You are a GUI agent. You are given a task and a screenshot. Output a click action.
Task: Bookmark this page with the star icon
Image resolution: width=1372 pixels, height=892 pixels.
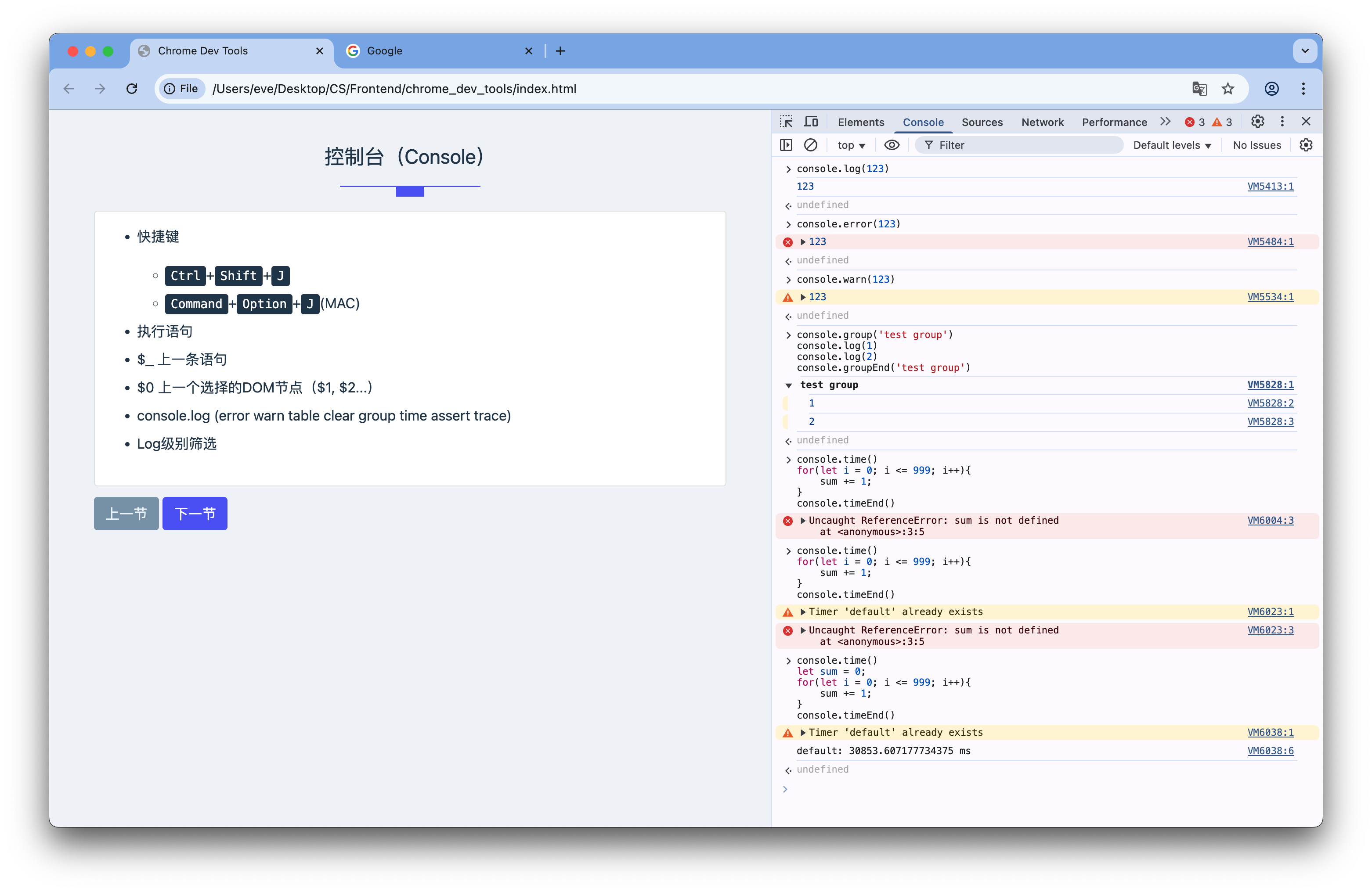[1228, 89]
